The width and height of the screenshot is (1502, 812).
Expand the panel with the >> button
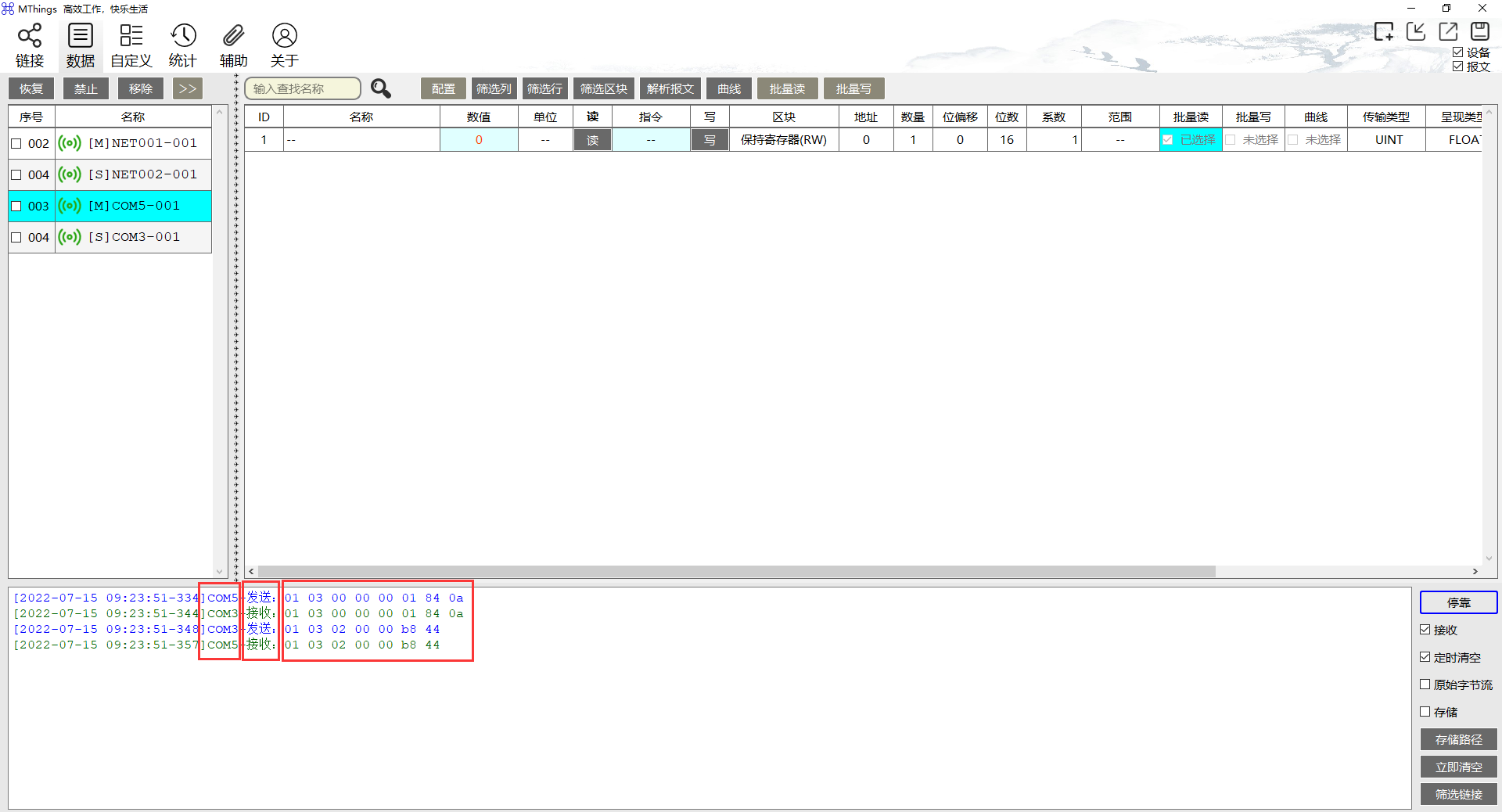187,88
